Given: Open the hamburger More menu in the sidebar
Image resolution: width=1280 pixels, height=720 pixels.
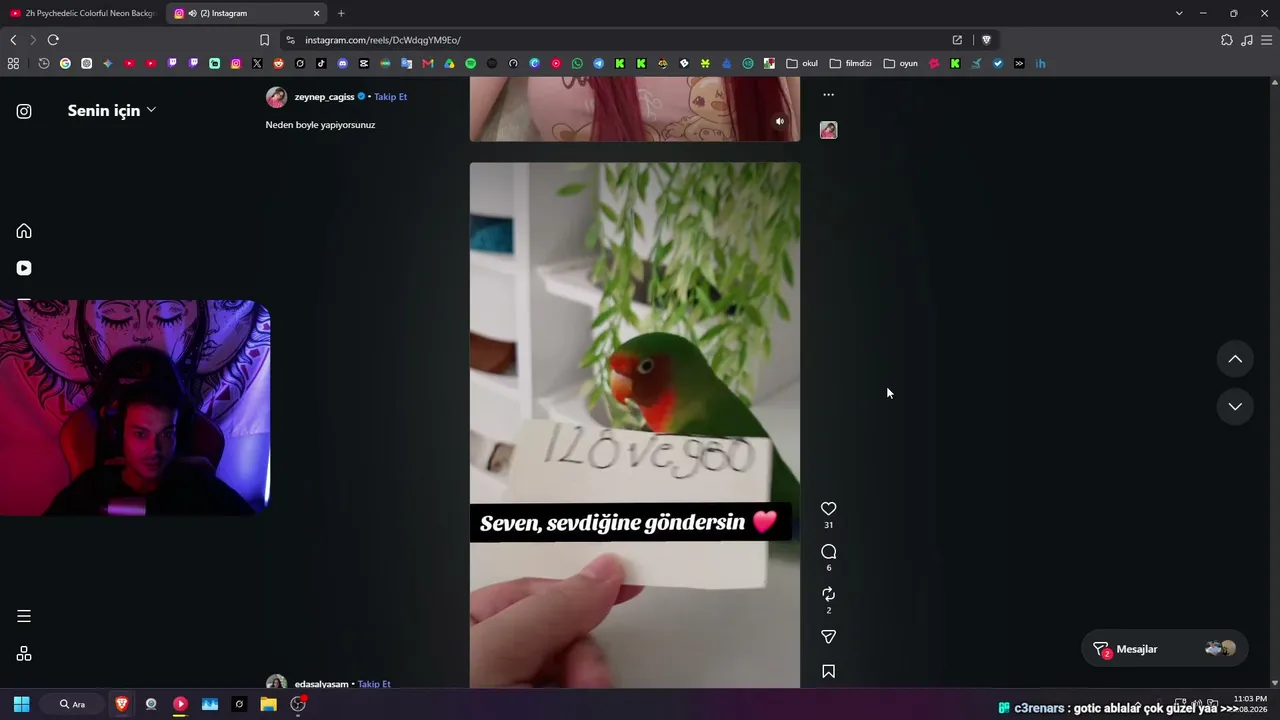Looking at the screenshot, I should [24, 616].
